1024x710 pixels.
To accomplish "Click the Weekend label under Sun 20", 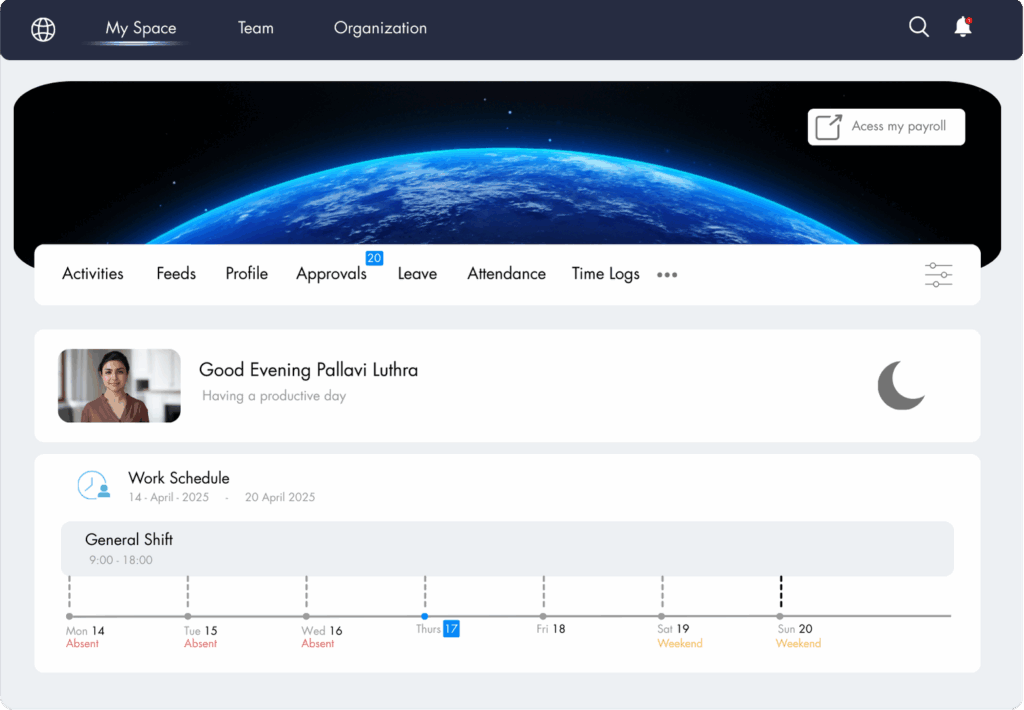I will [x=799, y=643].
